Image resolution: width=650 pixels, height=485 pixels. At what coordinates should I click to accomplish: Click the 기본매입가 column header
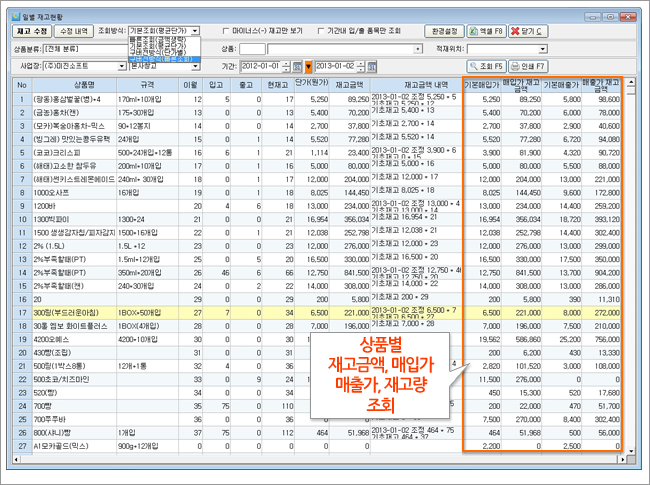(482, 85)
